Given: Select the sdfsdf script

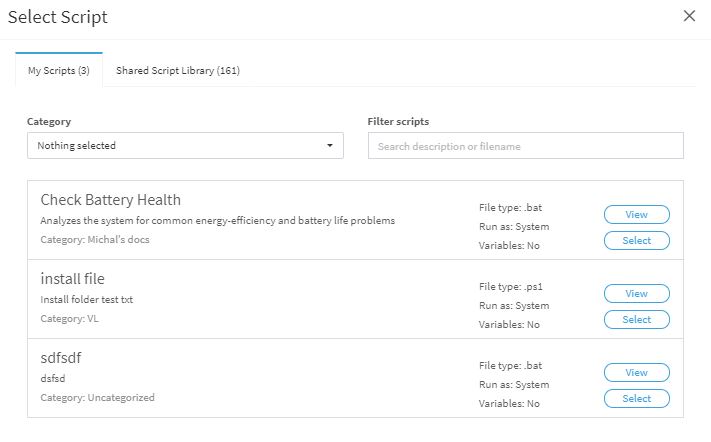Looking at the screenshot, I should (x=637, y=398).
